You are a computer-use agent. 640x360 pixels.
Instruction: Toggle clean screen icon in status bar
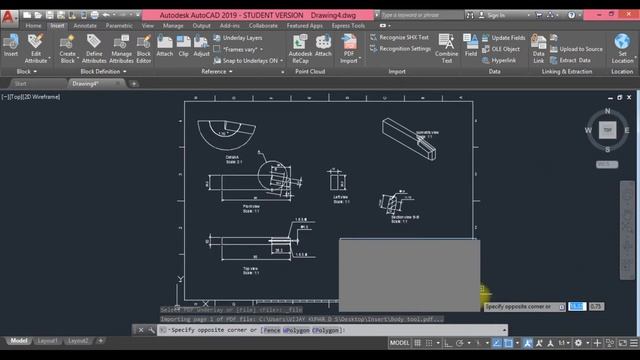[x=622, y=343]
